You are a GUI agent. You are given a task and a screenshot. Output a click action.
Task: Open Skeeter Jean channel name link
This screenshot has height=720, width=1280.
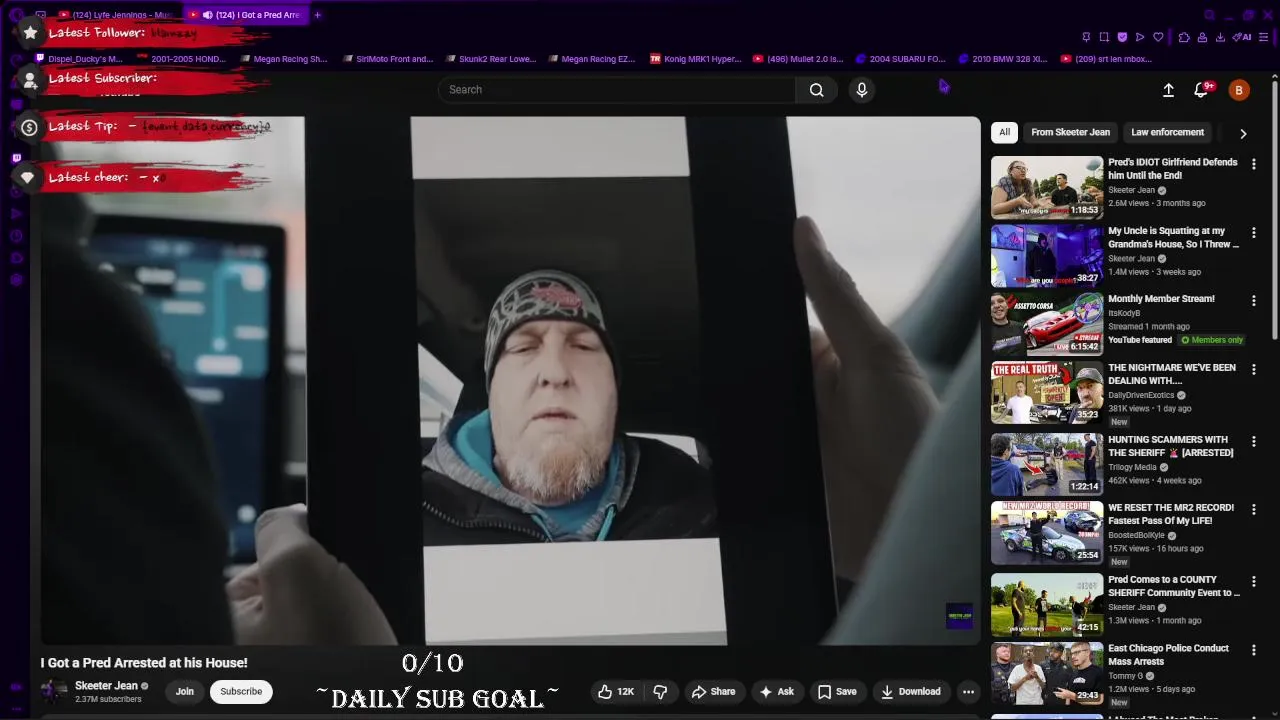coord(106,686)
